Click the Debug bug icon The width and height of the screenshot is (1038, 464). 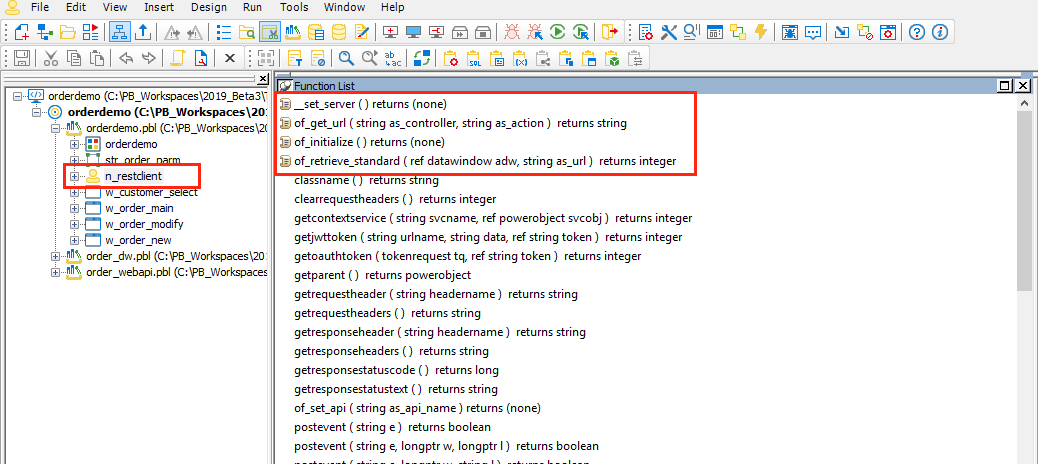pos(512,31)
